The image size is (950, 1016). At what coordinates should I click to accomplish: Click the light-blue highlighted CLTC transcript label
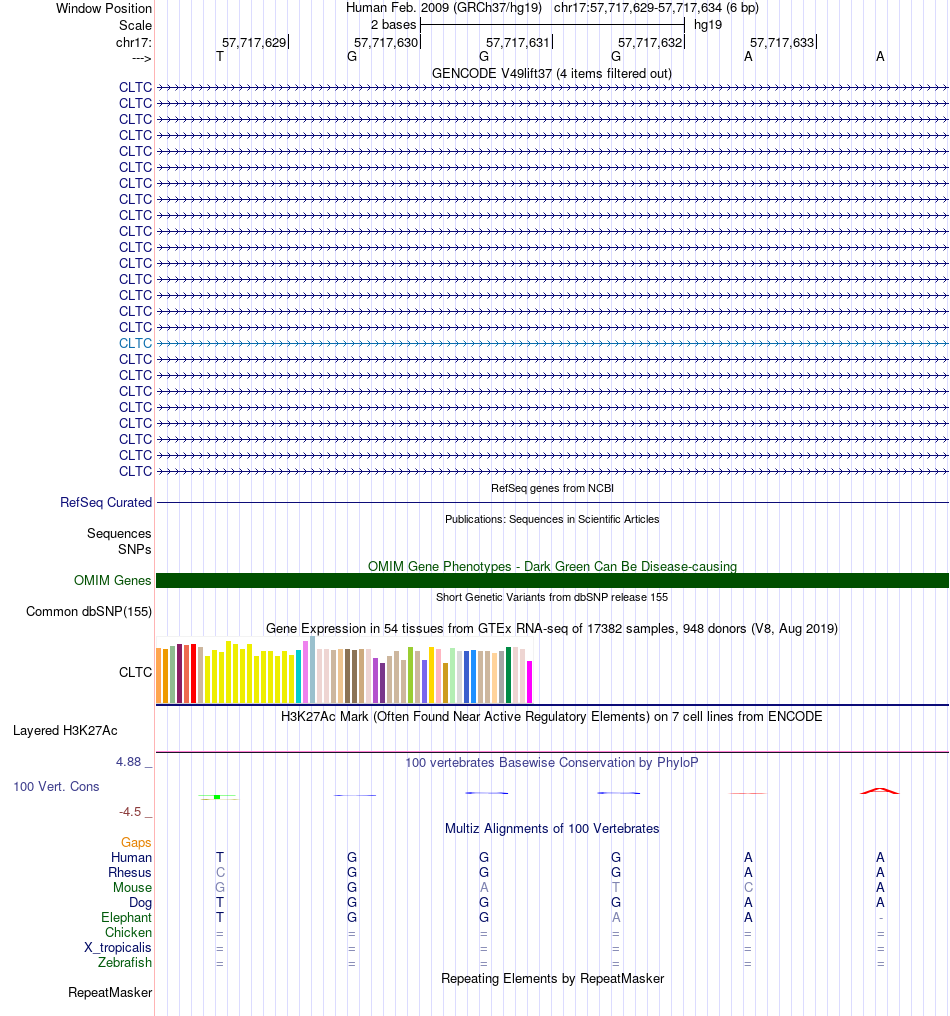pos(135,343)
